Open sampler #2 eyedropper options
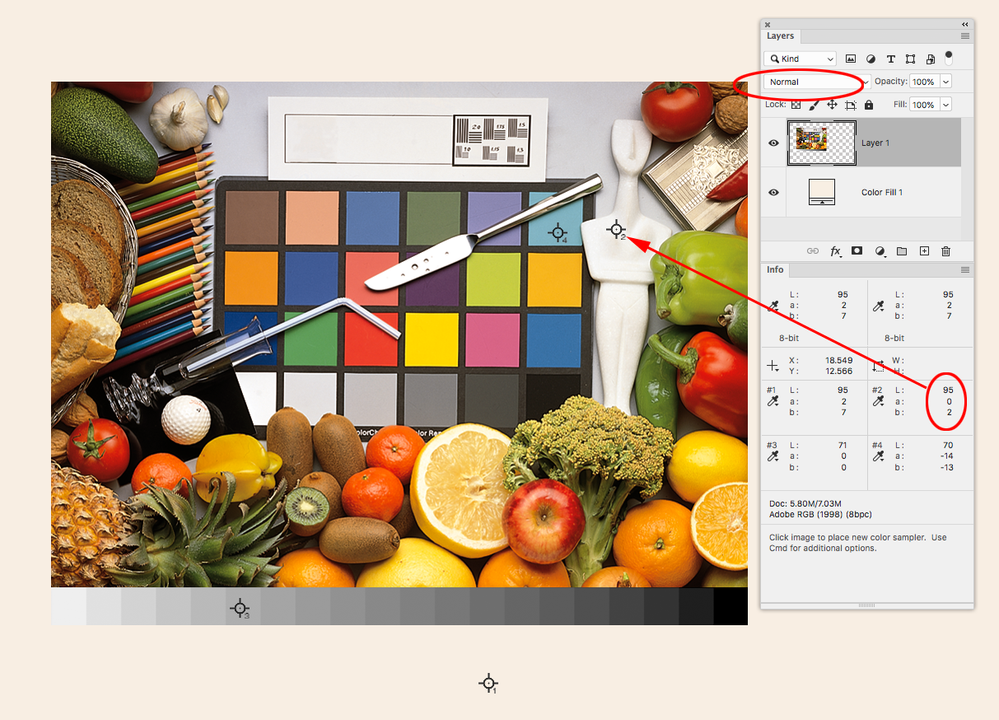Screen dimensions: 999x720 pos(879,401)
